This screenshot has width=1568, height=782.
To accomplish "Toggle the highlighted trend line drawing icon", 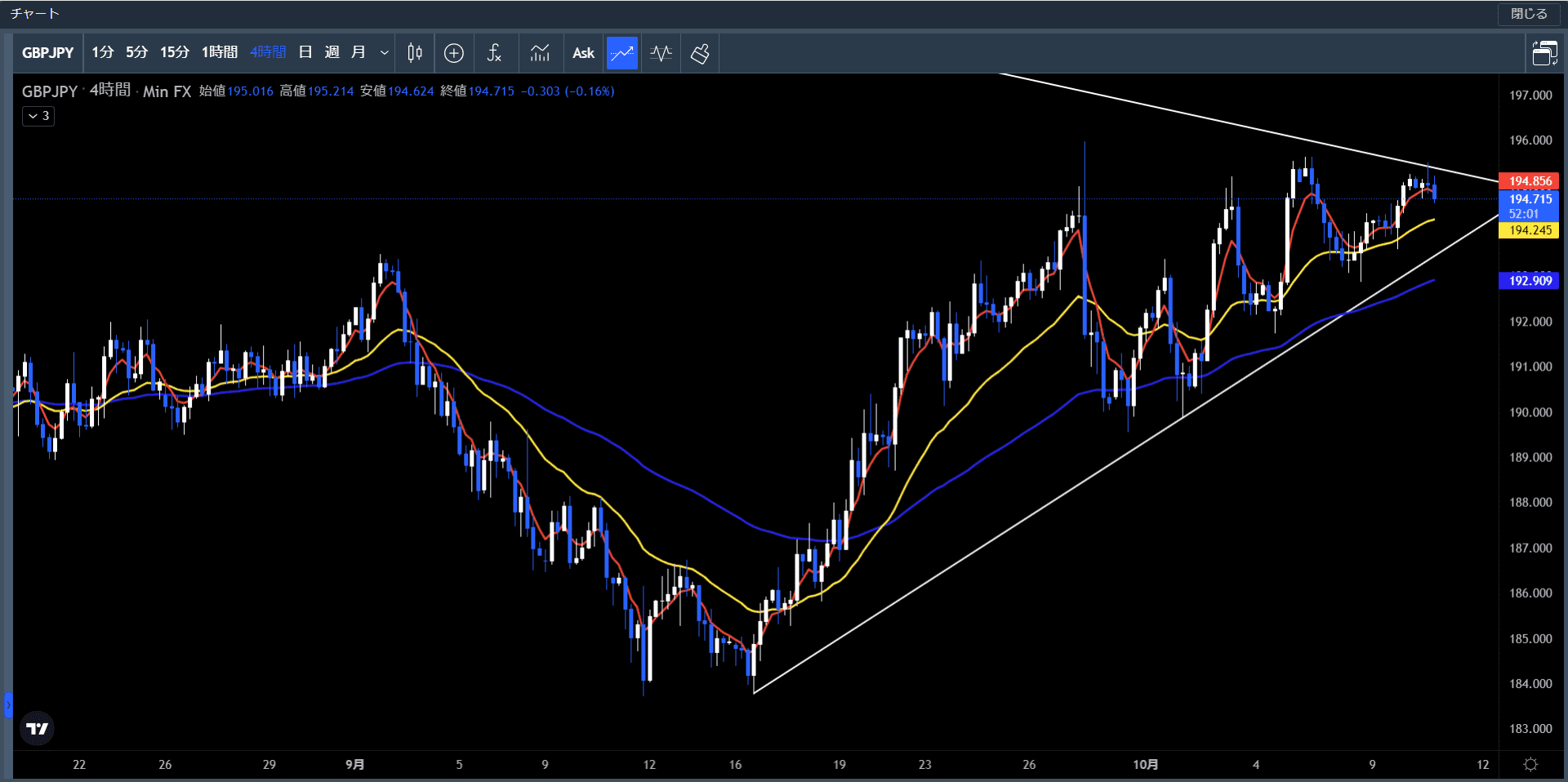I will [622, 53].
